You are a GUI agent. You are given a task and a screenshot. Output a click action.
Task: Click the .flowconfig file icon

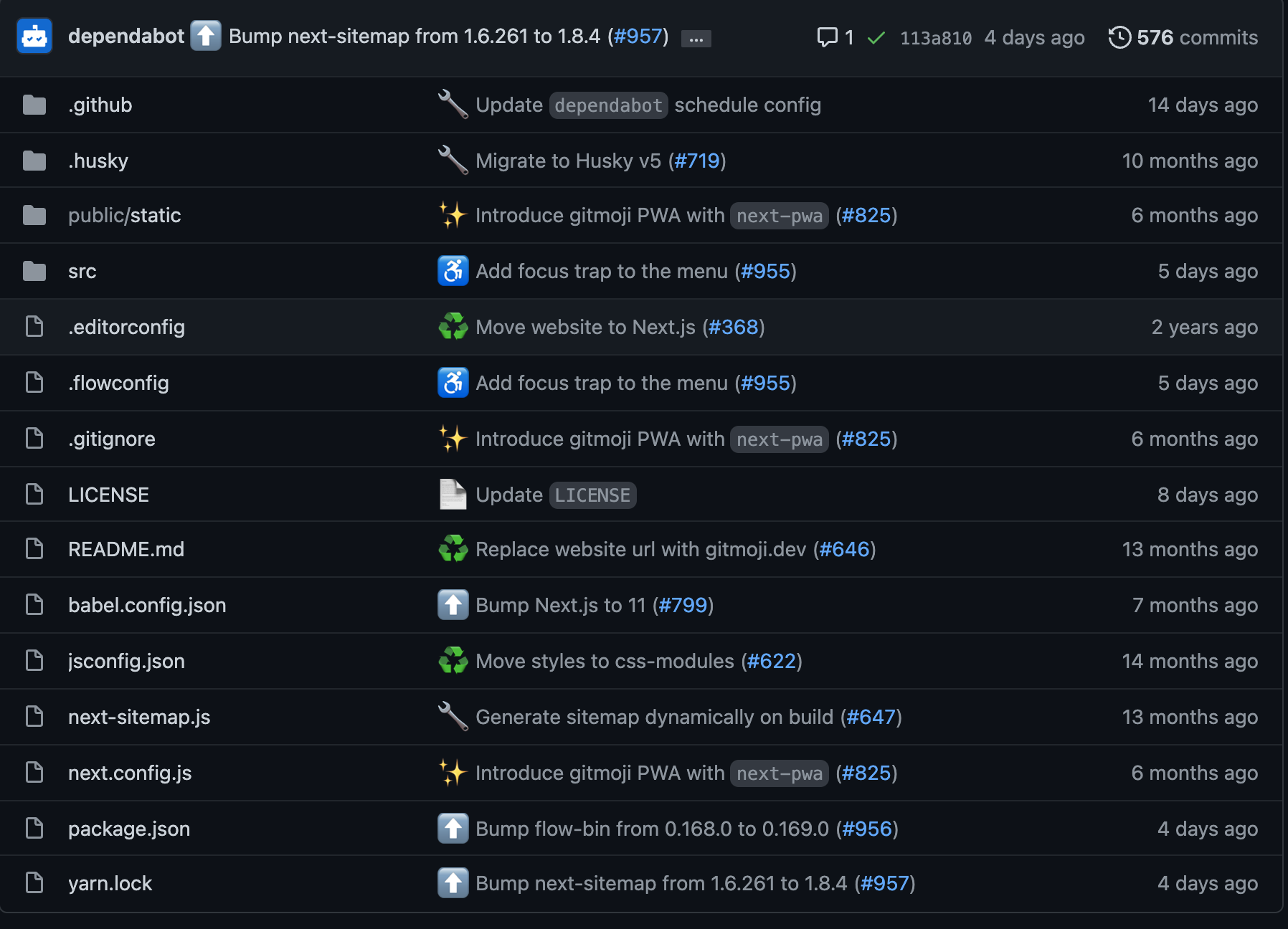(34, 383)
